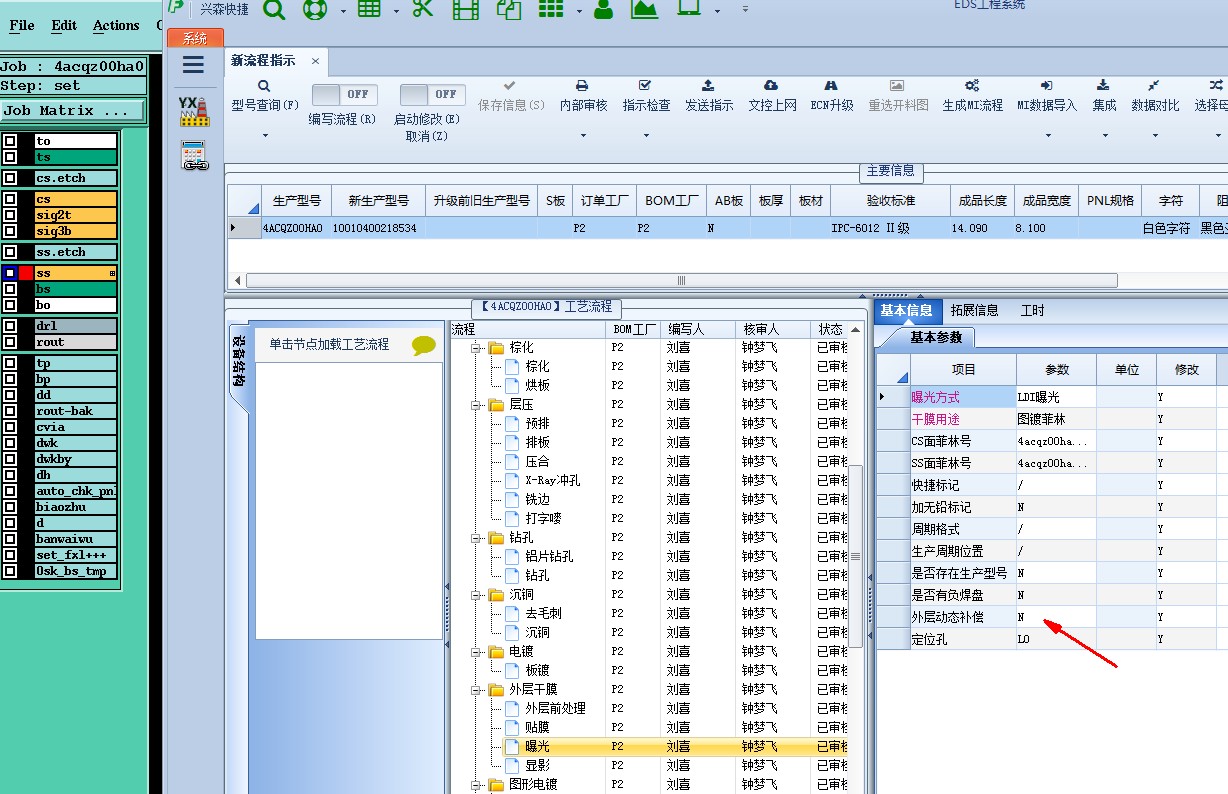
Task: Click the 外层动态补偿 parameter value N
Action: coord(1056,617)
